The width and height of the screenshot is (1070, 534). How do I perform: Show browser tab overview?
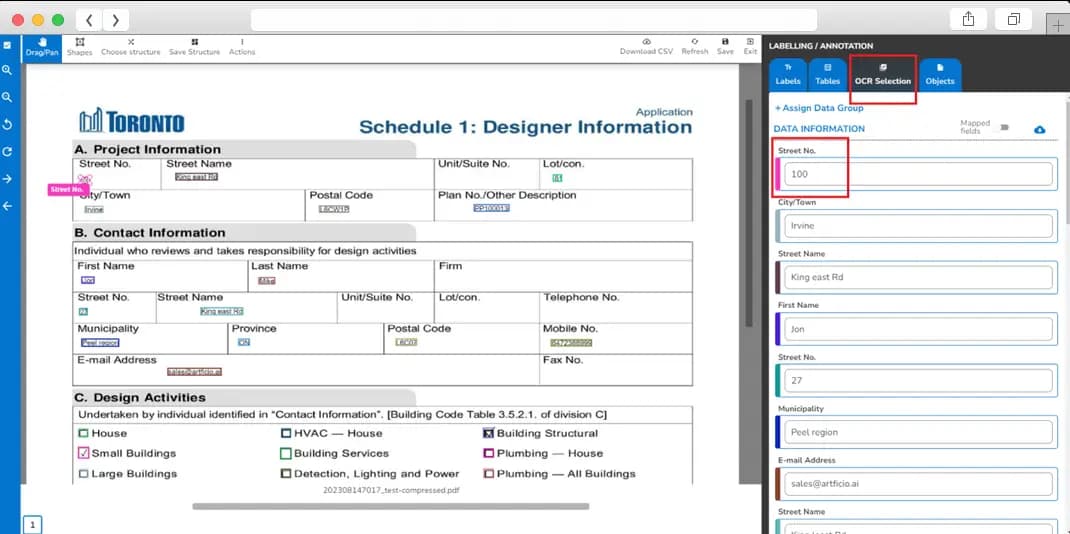coord(1013,20)
